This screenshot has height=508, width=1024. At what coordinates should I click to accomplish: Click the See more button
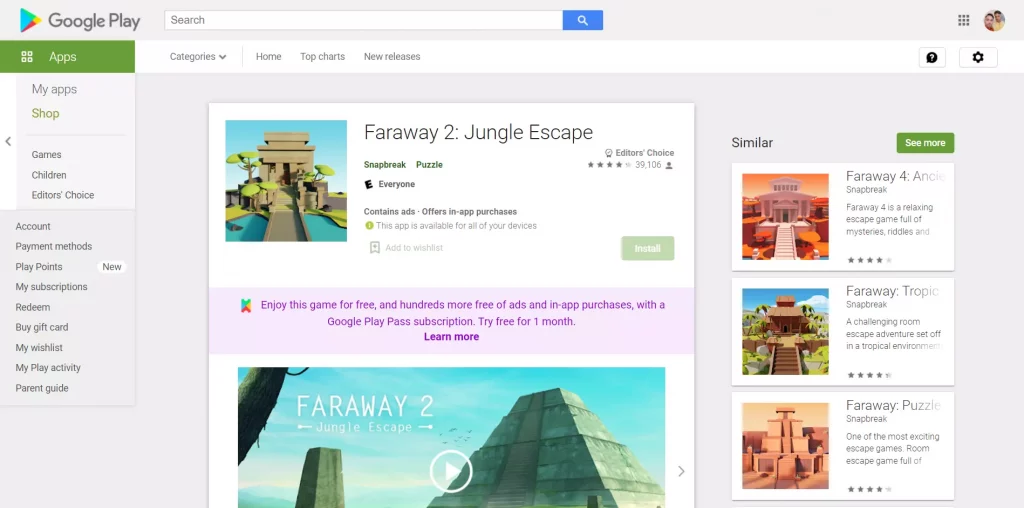925,143
